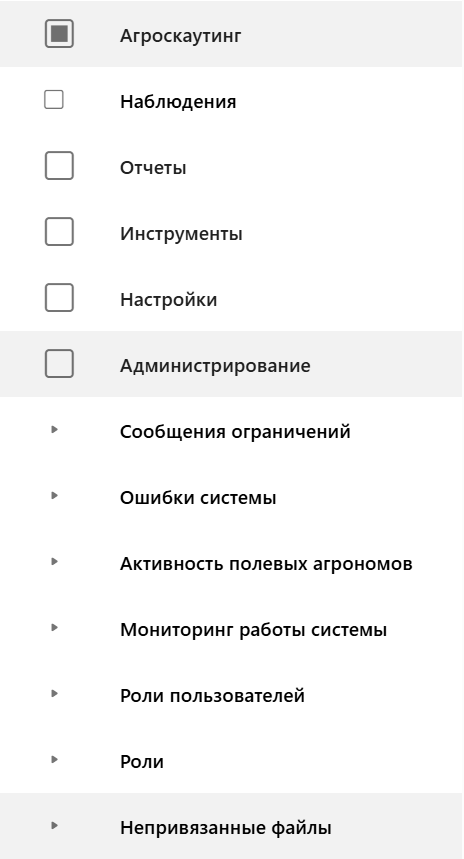
Task: Expand the Непривязанные файлы arrow
Action: (x=54, y=826)
